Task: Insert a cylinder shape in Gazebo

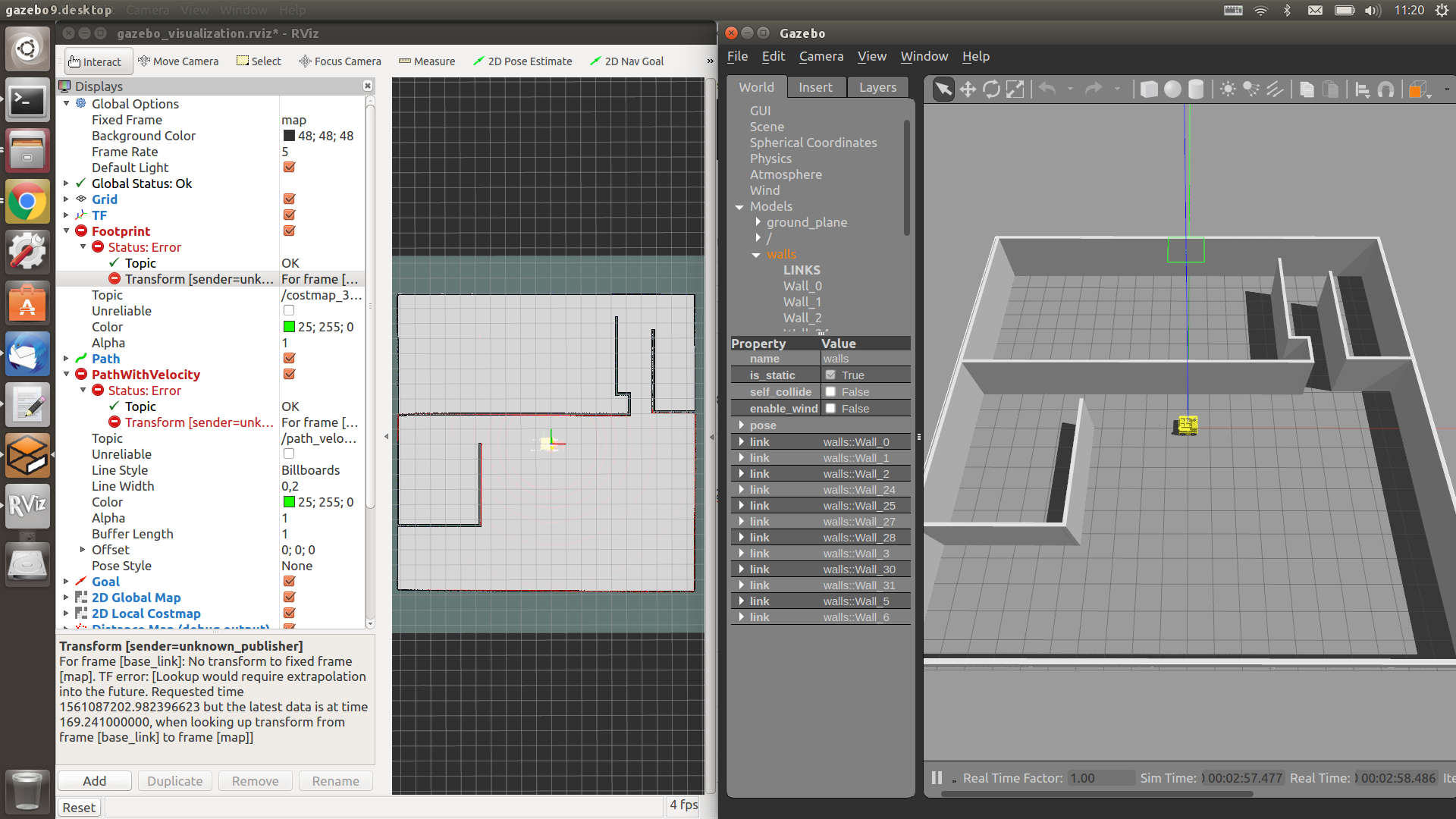Action: tap(1196, 89)
